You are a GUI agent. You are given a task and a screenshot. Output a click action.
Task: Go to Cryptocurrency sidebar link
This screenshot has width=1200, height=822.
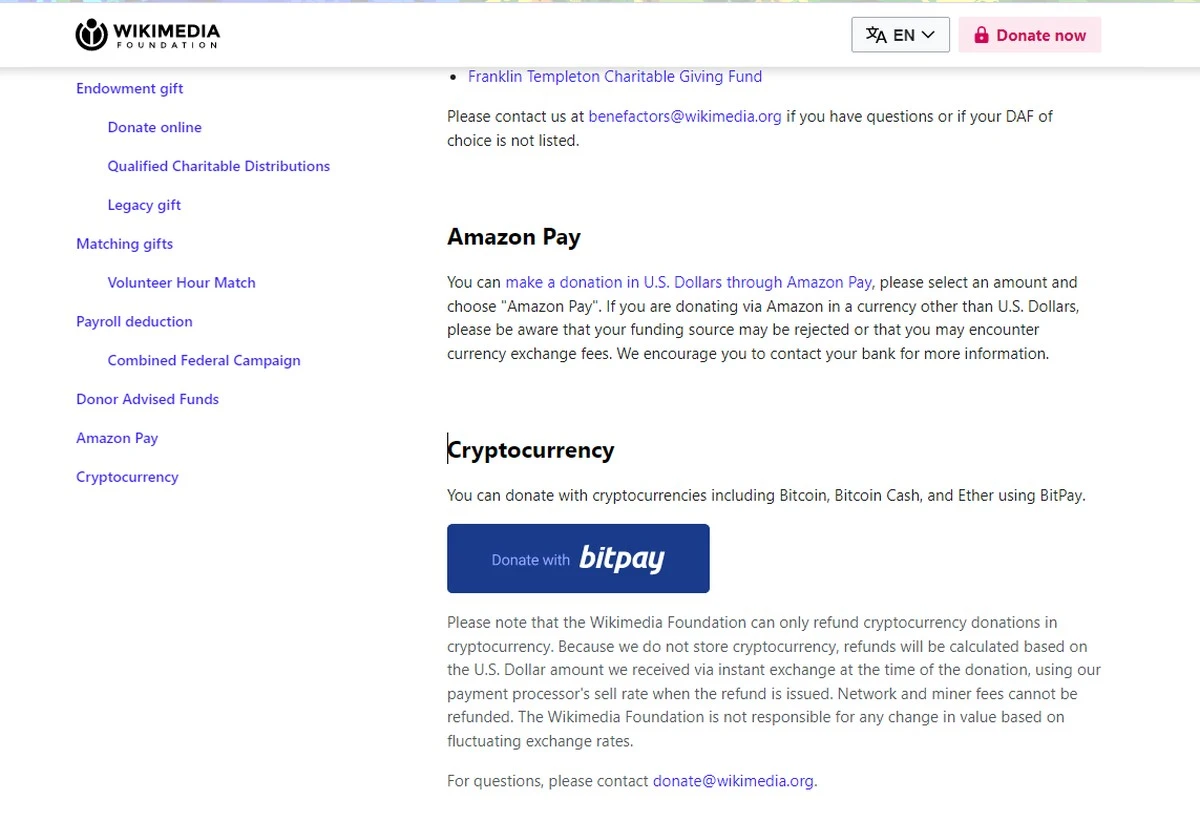[x=127, y=477]
